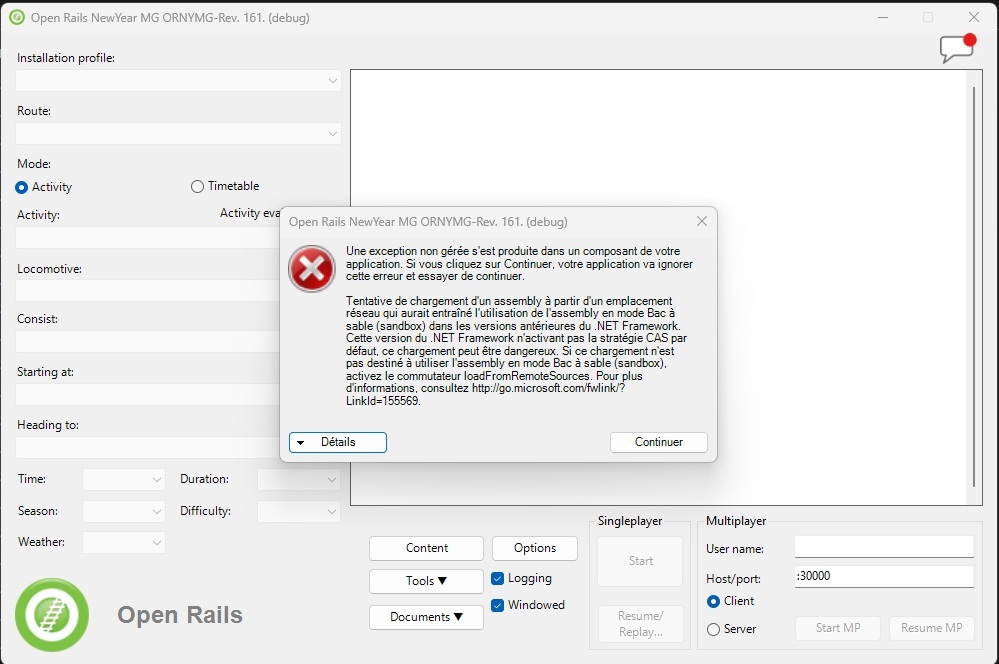Click the Starting at combo box field

click(x=148, y=394)
